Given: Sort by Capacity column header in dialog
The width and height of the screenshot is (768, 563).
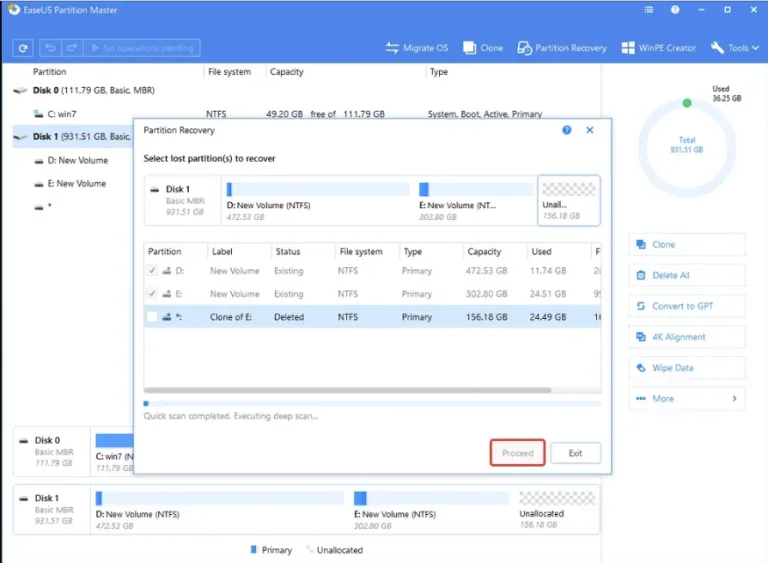Looking at the screenshot, I should pyautogui.click(x=484, y=251).
